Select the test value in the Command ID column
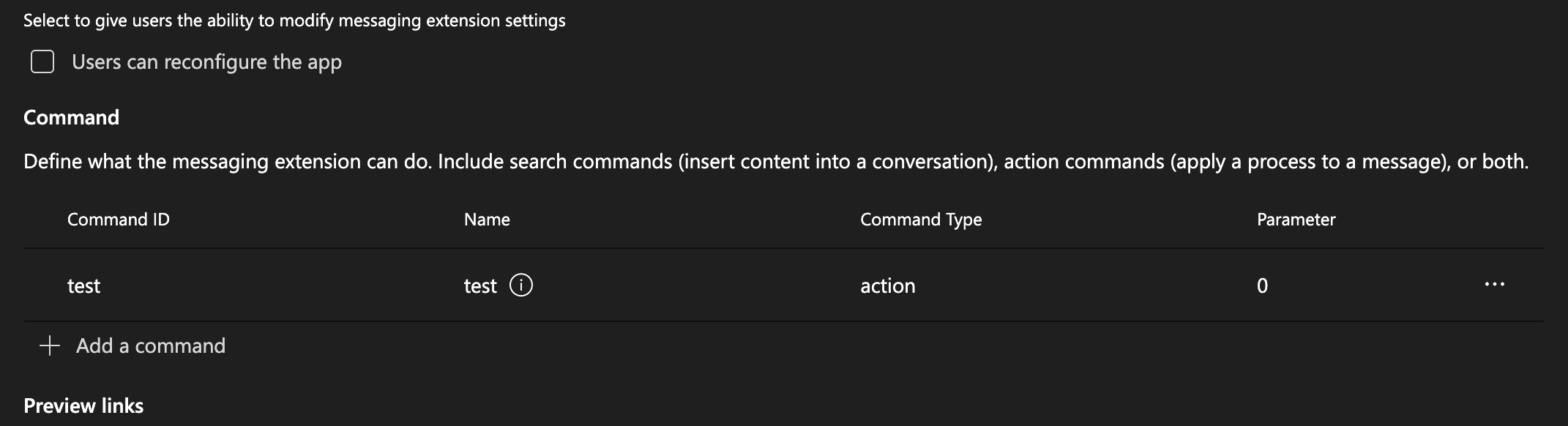The image size is (1568, 426). pos(83,285)
